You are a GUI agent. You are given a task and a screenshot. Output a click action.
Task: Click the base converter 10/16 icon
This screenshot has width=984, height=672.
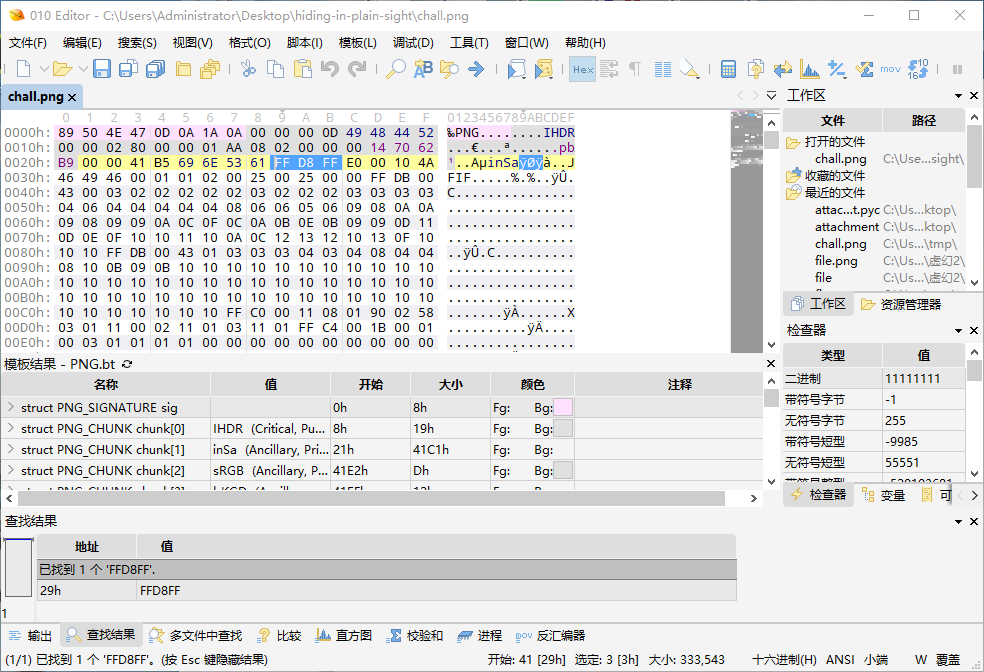tap(918, 69)
